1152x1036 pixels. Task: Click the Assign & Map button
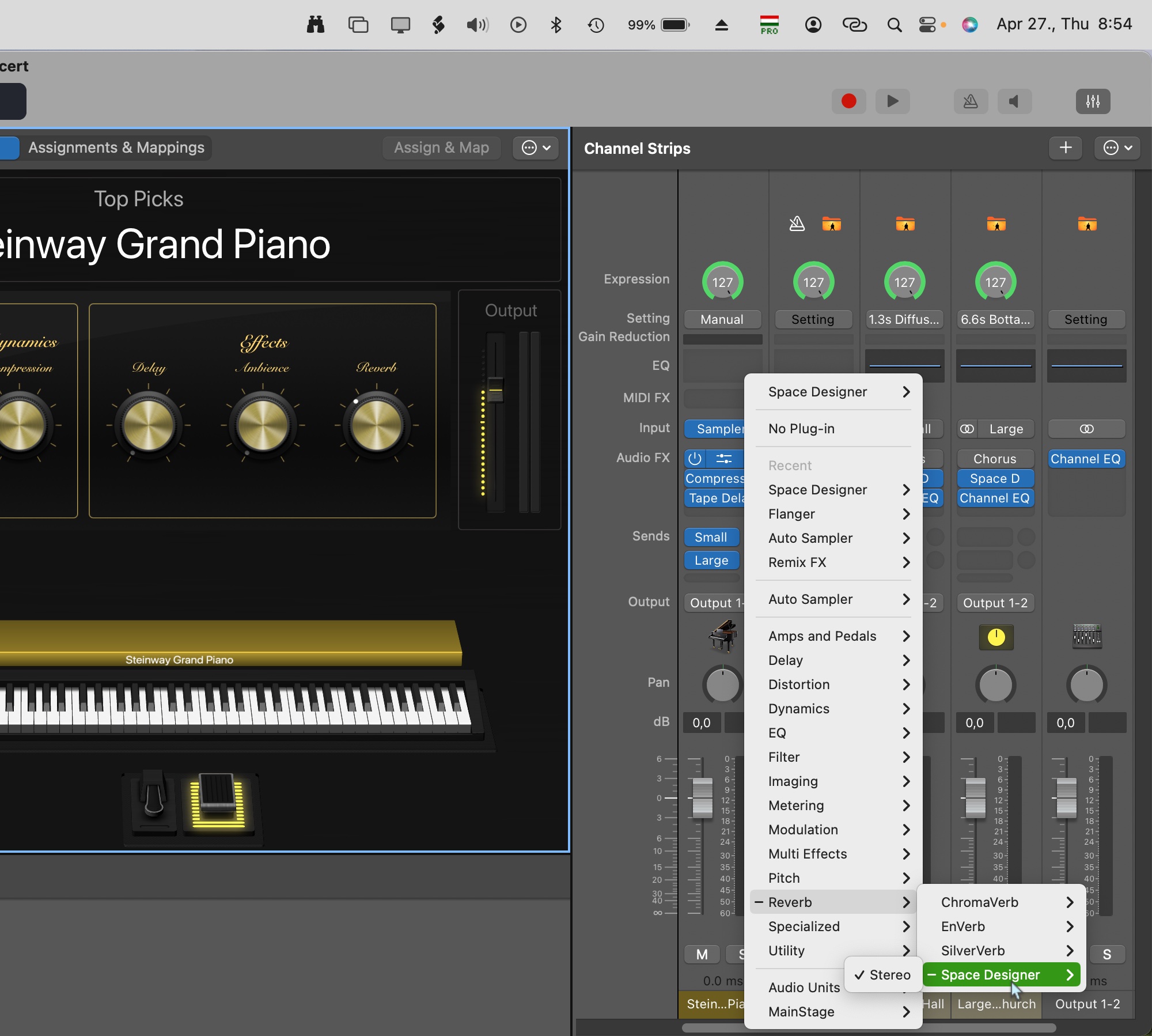[441, 148]
